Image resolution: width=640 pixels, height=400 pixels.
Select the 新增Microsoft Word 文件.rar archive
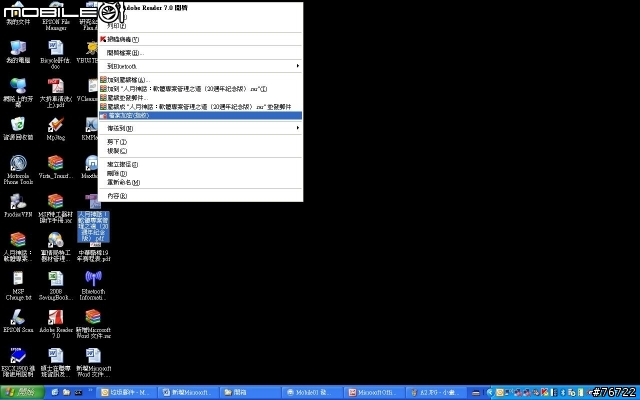(x=93, y=324)
